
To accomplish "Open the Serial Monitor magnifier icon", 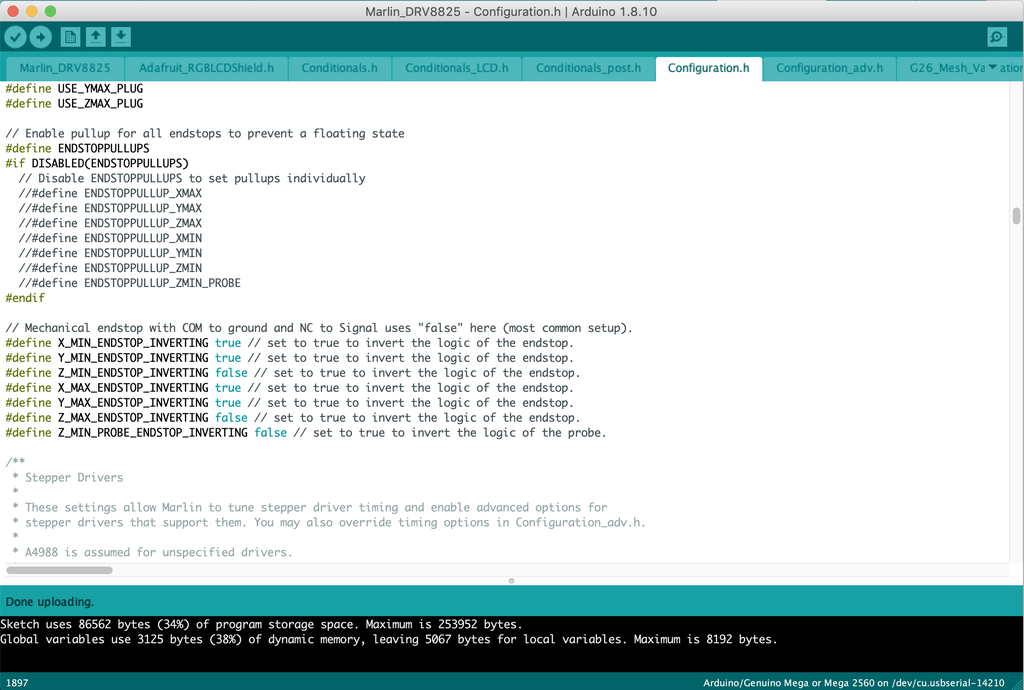I will pos(997,37).
